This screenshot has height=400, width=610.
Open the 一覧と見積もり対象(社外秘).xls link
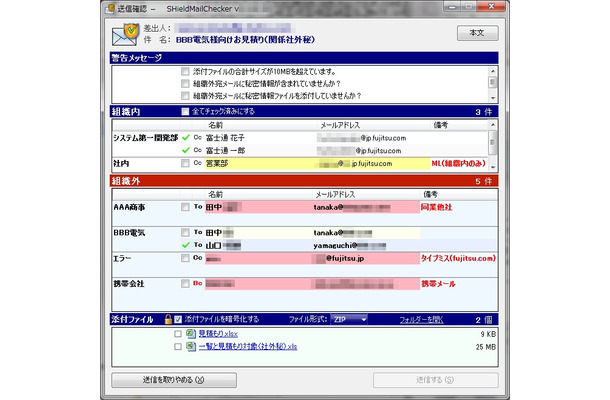[x=248, y=346]
